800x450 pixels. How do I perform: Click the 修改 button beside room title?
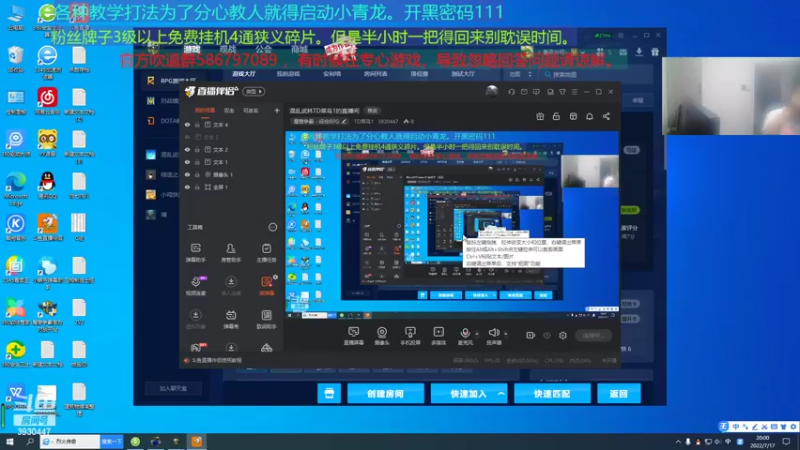[373, 111]
